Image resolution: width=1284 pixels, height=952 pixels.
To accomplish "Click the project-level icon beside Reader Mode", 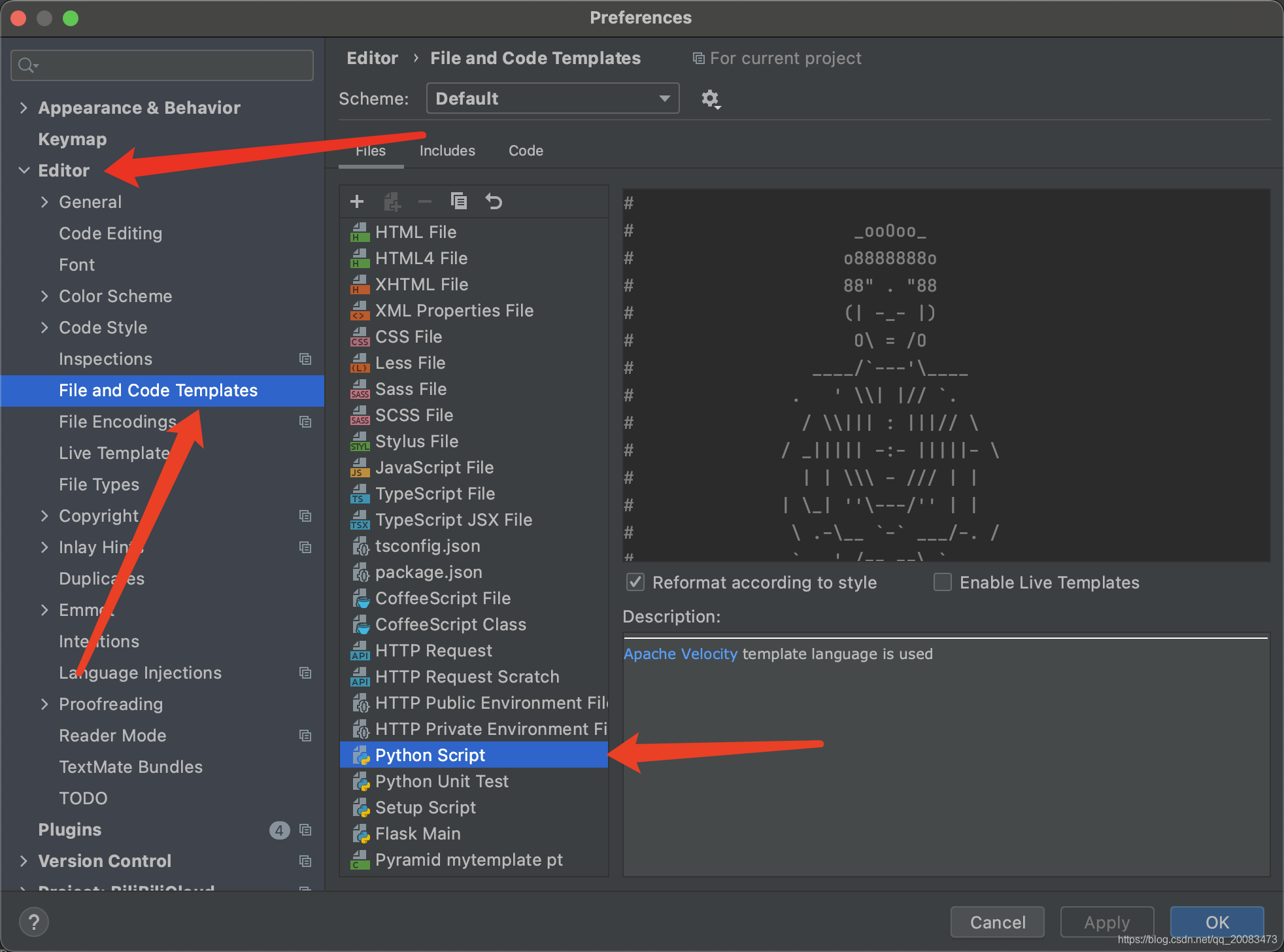I will coord(305,736).
